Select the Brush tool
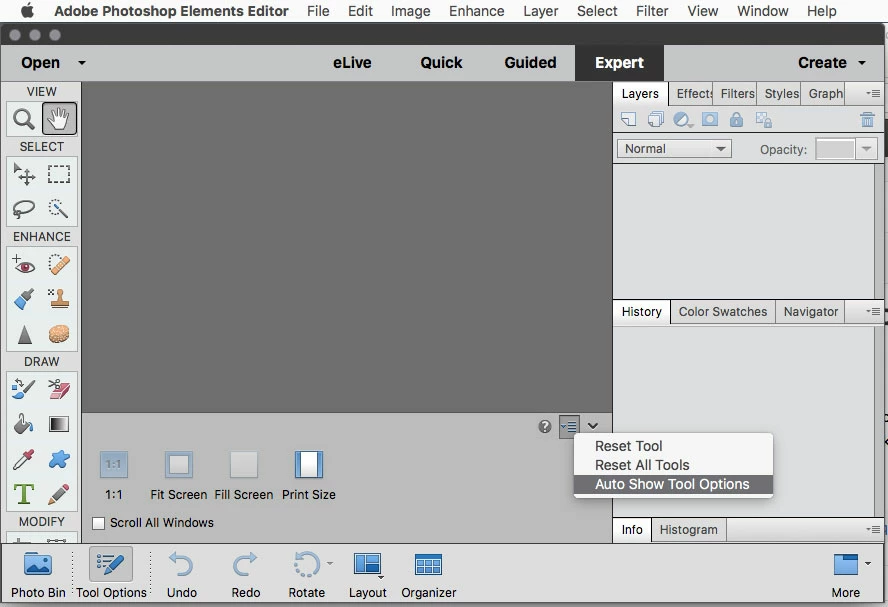This screenshot has width=888, height=607. click(x=24, y=389)
